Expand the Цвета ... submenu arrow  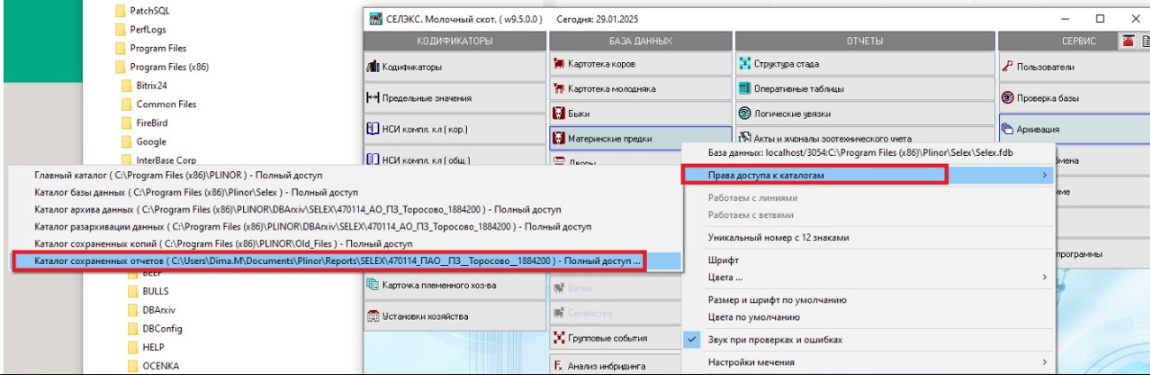click(x=1044, y=277)
